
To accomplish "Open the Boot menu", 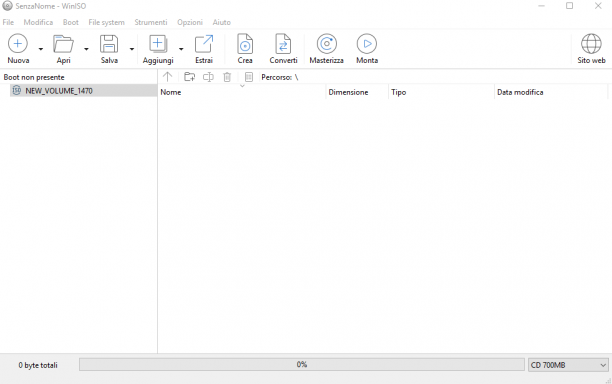I will pyautogui.click(x=71, y=22).
